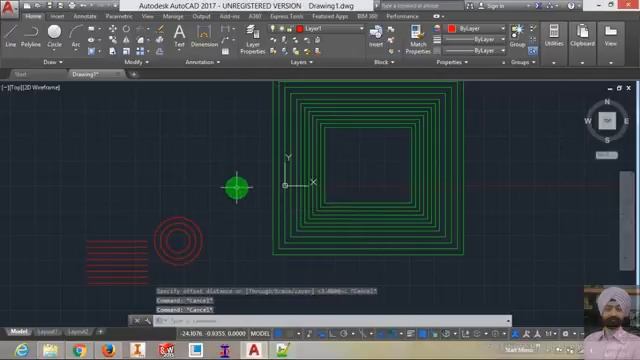The image size is (640, 360).
Task: Switch to the Manage ribbon tab
Action: tap(173, 16)
